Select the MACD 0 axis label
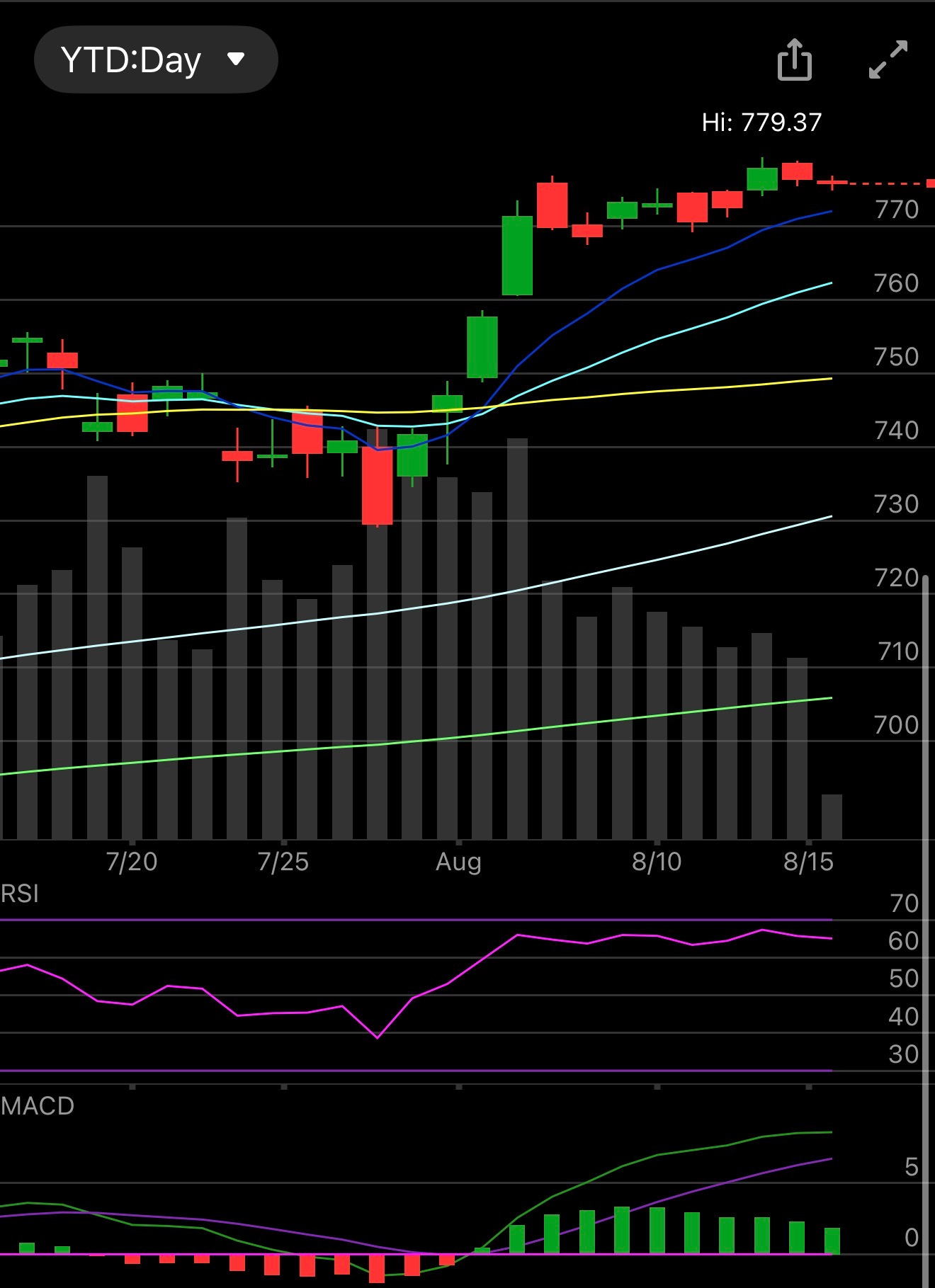This screenshot has width=935, height=1288. [912, 1238]
